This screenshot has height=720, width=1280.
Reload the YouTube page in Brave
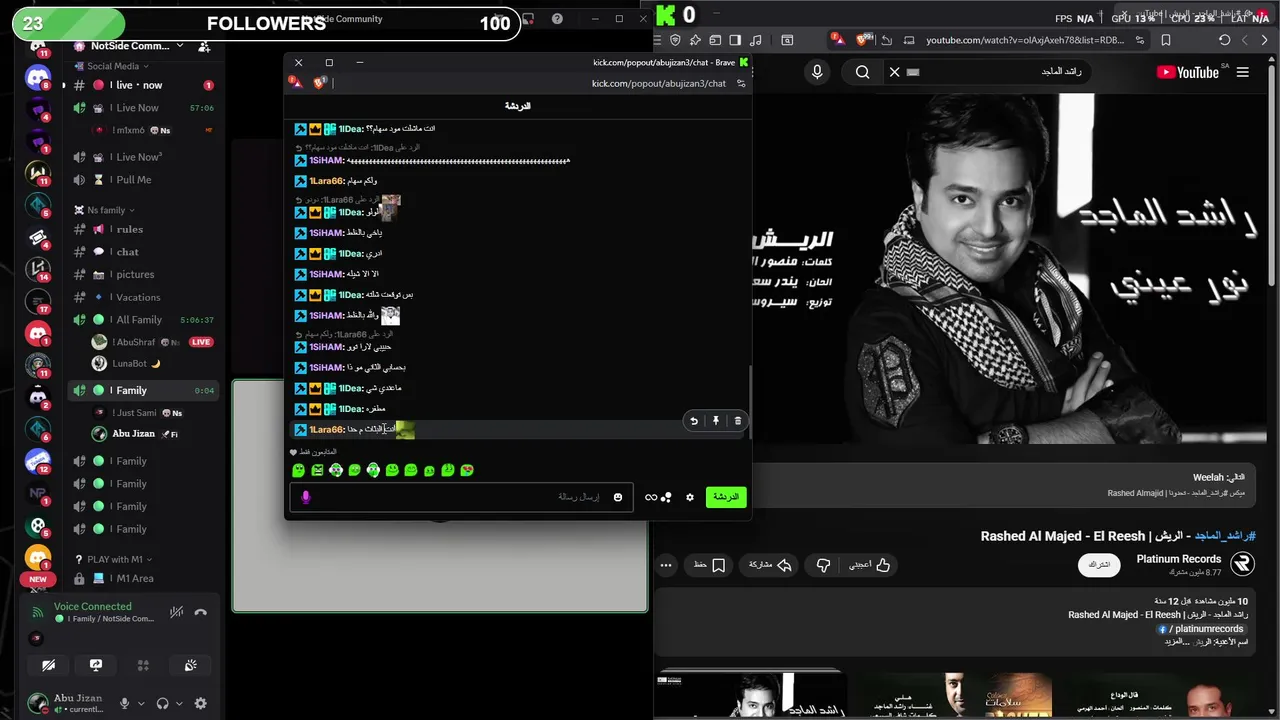pos(1224,40)
